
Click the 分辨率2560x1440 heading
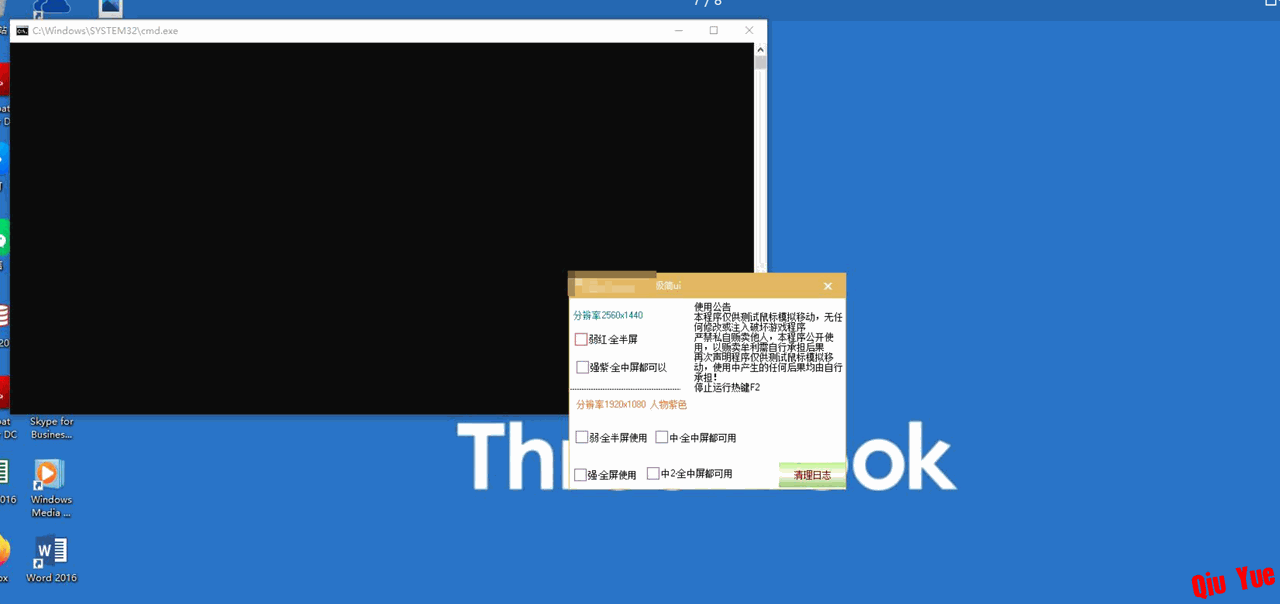coord(608,315)
